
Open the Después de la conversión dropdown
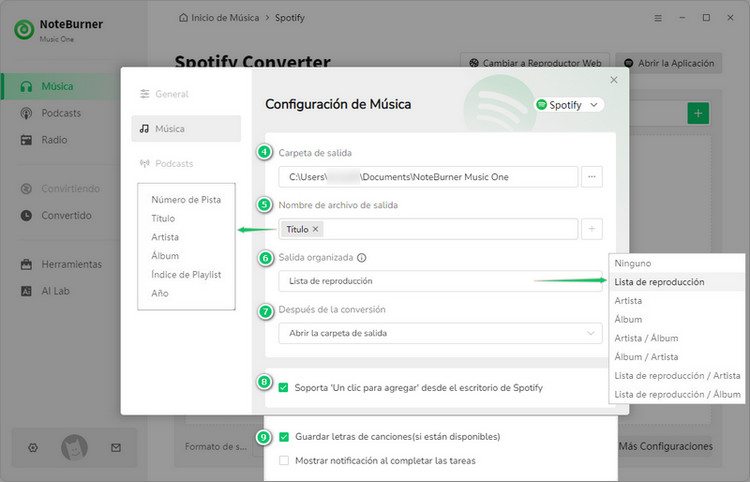click(440, 333)
